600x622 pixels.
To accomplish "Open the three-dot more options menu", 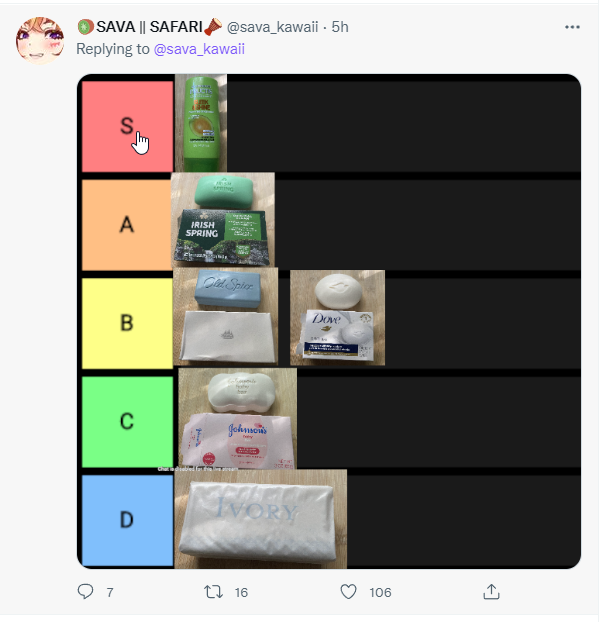I will [572, 27].
